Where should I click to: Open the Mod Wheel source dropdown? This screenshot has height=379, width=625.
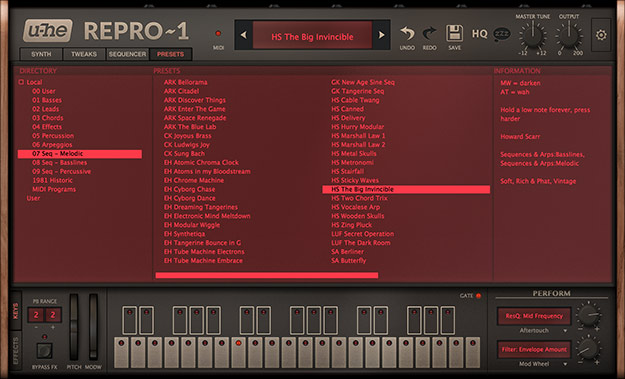point(565,364)
